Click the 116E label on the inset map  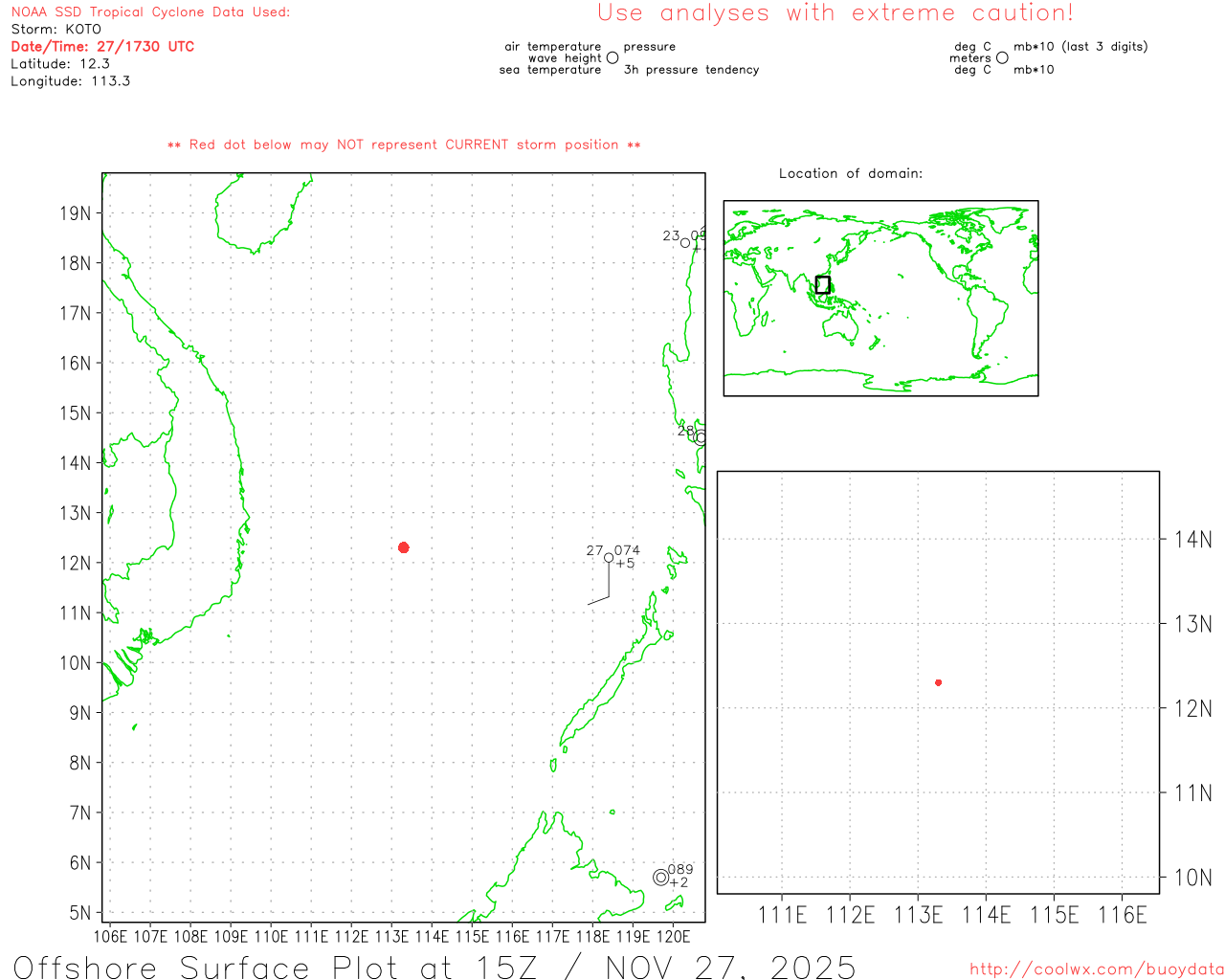tap(1123, 915)
